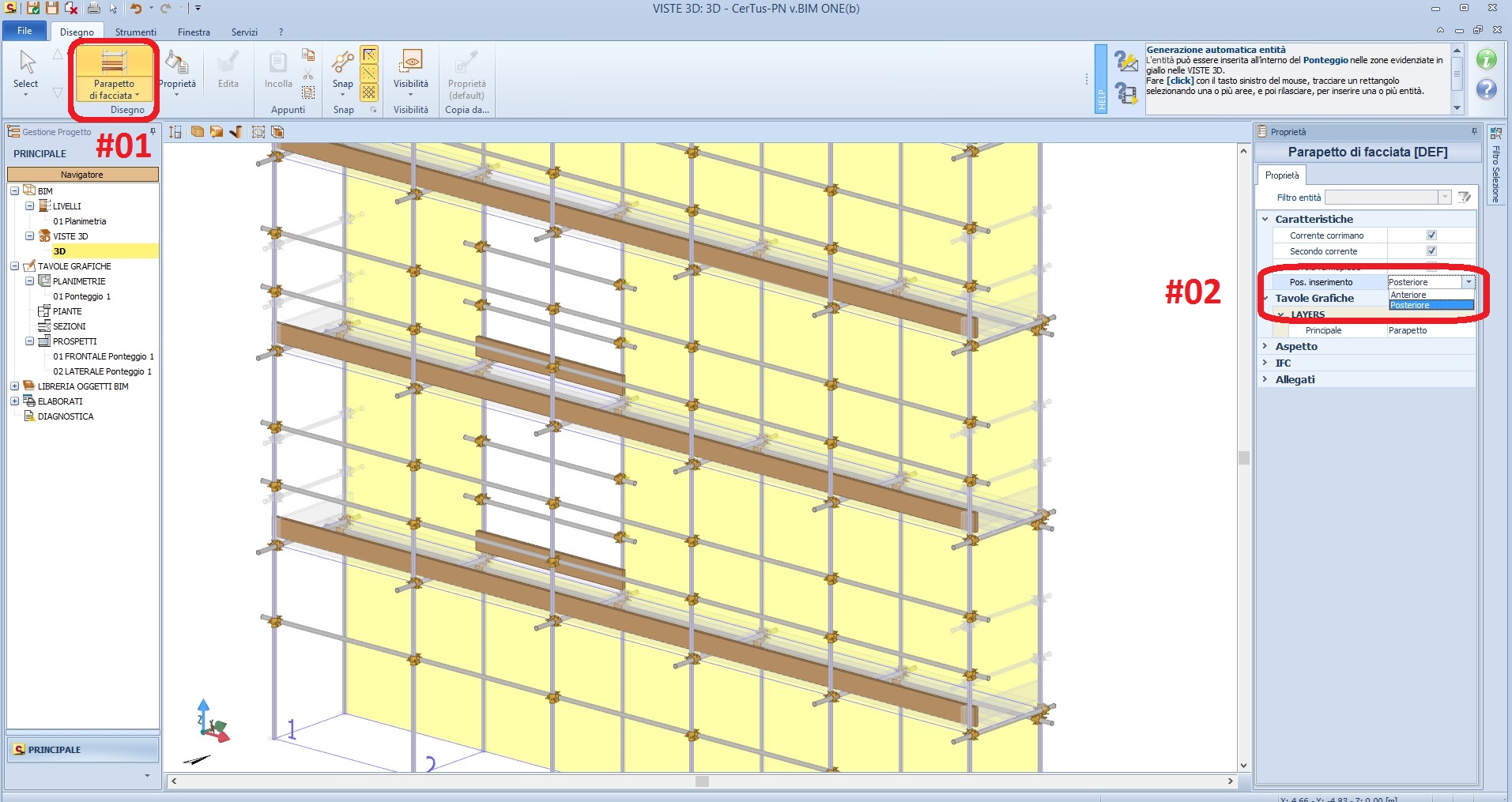This screenshot has height=802, width=1512.
Task: Click the Proprietà (default) eyedropper tool
Action: tap(467, 74)
